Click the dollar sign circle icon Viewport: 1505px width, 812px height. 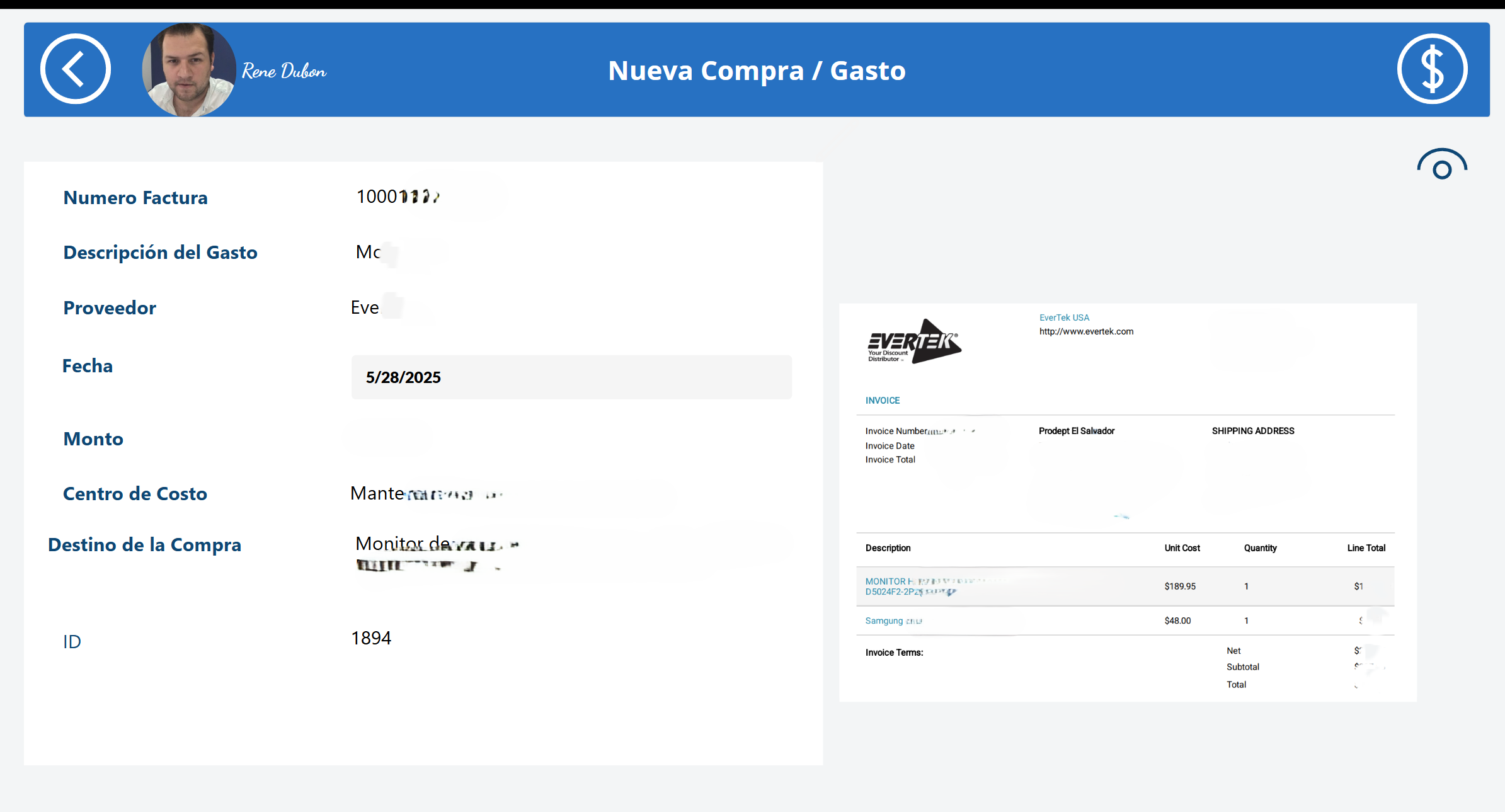(1432, 69)
